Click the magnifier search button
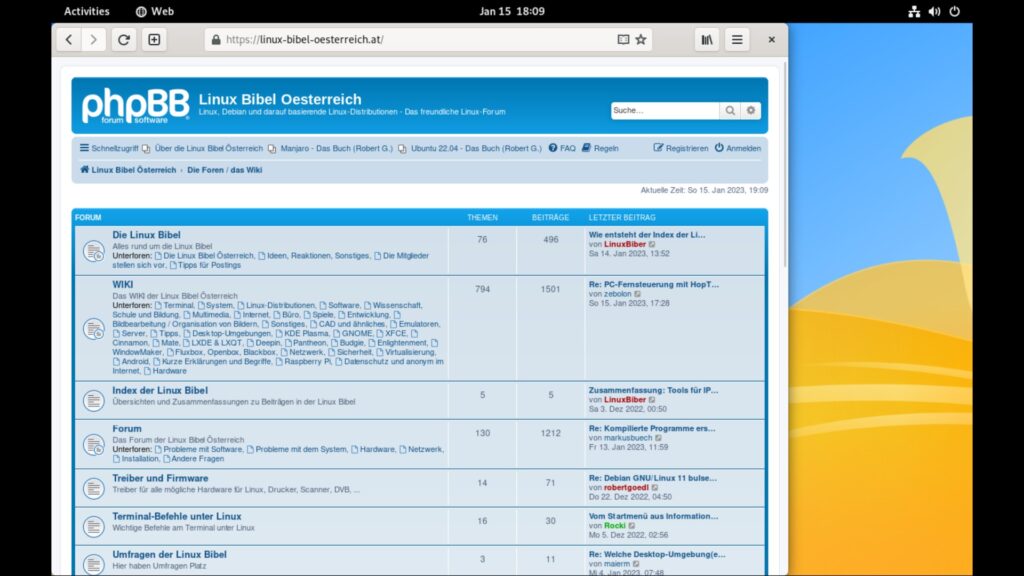Screen dimensions: 1024x576 (x=729, y=110)
